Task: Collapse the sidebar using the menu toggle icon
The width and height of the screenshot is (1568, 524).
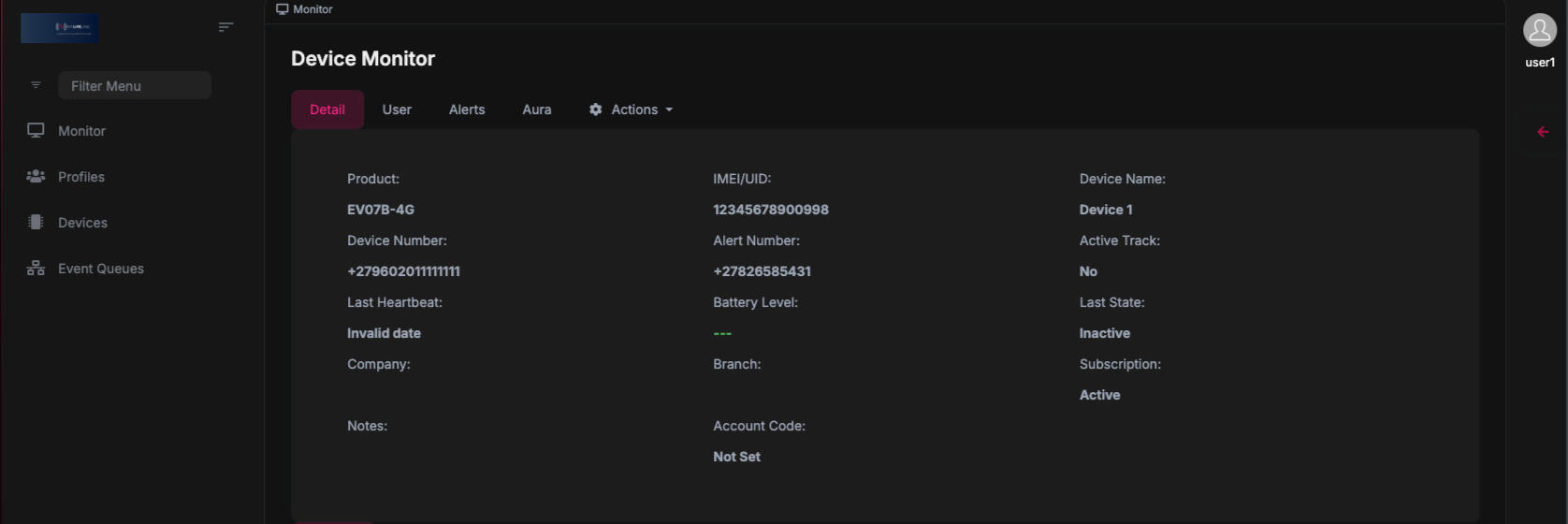Action: 225,27
